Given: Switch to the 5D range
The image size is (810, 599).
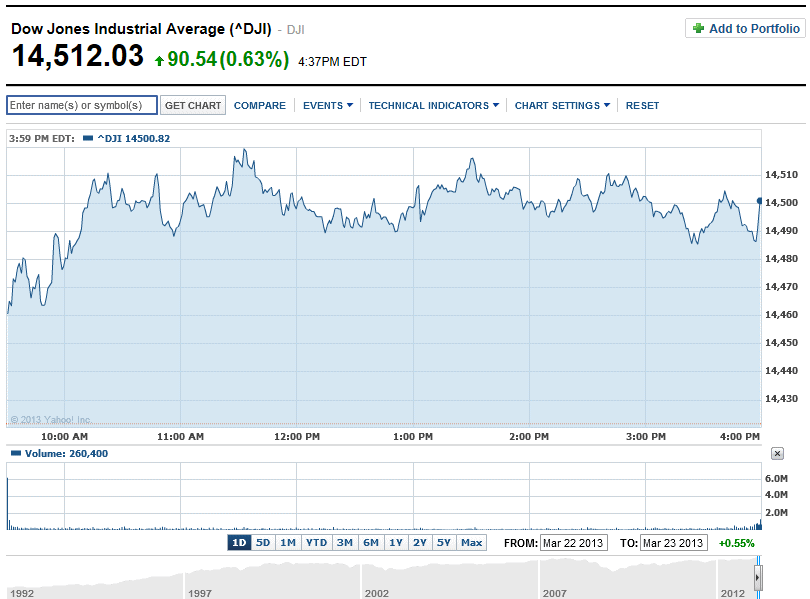Looking at the screenshot, I should coord(263,543).
